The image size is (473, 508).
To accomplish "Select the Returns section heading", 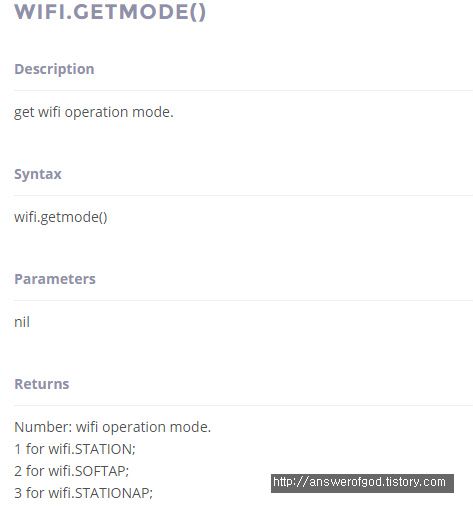I will click(x=42, y=384).
